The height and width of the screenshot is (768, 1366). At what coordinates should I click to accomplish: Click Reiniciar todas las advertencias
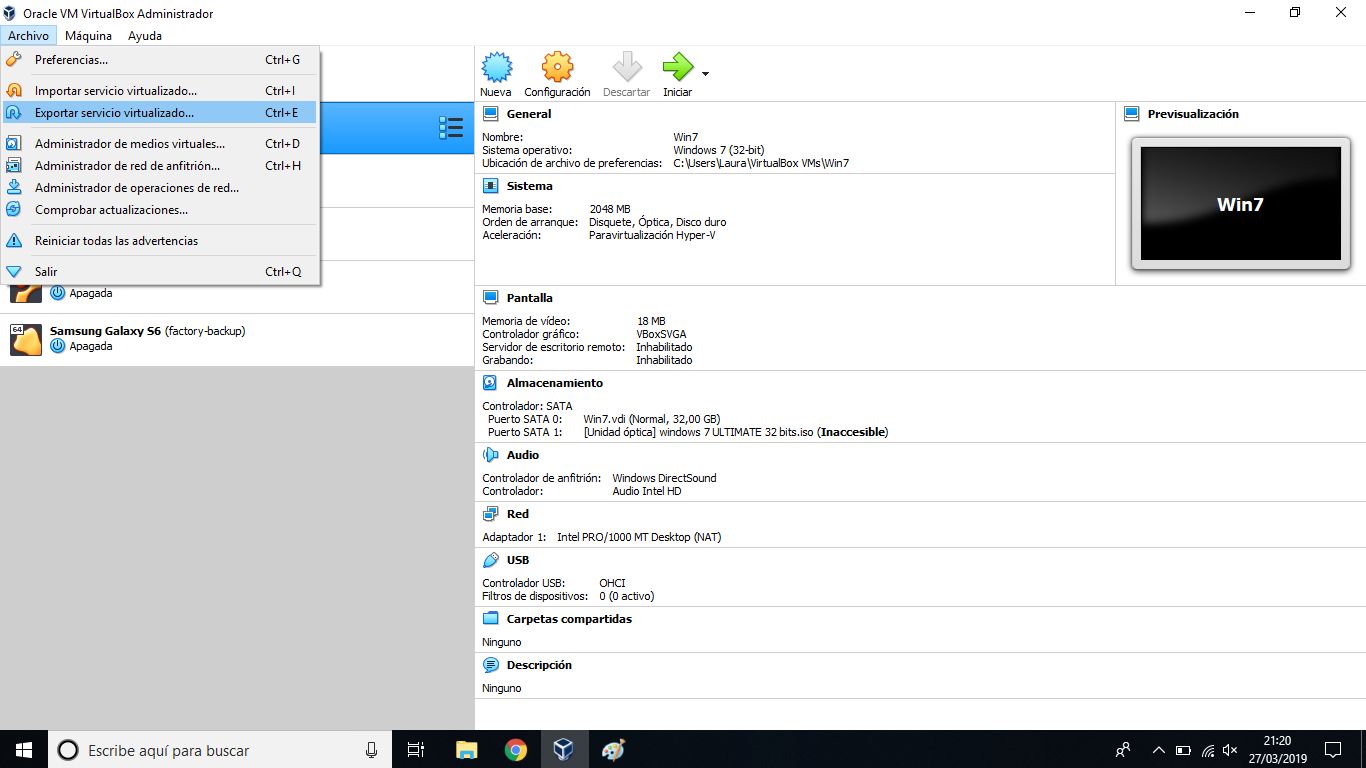tap(116, 241)
